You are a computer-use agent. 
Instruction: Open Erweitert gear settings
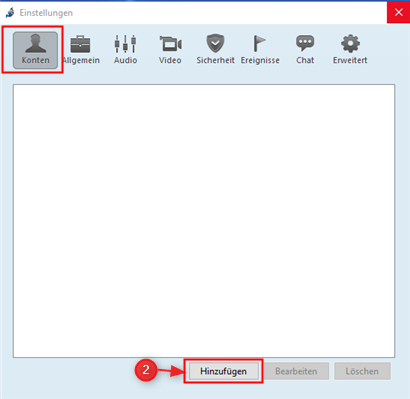(350, 50)
